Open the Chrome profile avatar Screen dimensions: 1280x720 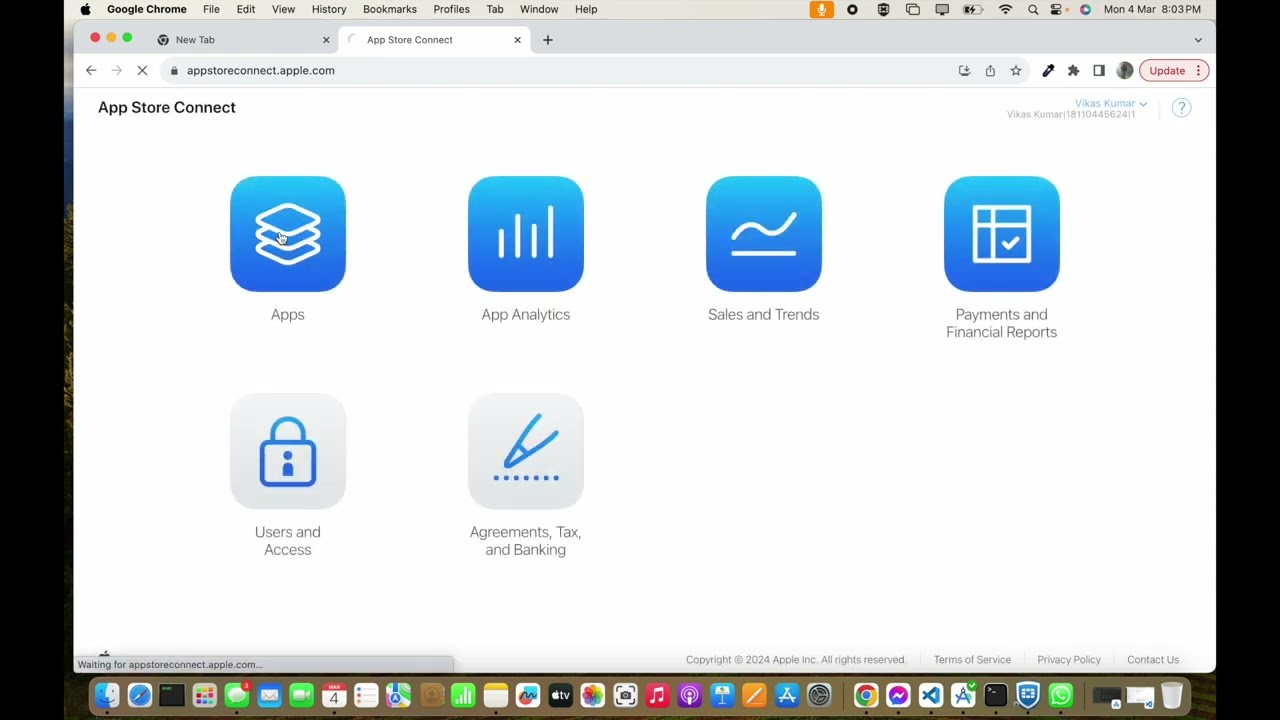1125,70
